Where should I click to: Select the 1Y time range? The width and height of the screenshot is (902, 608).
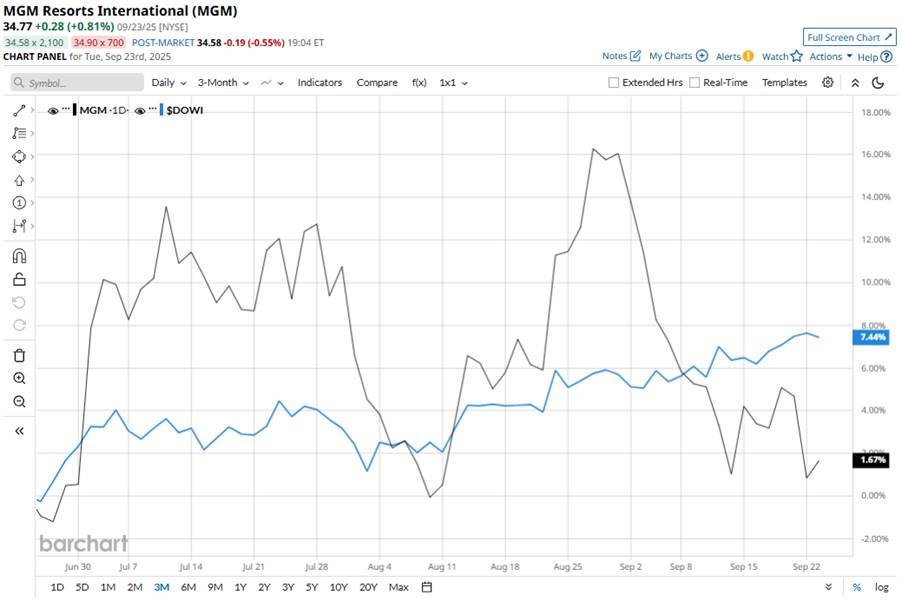[240, 587]
